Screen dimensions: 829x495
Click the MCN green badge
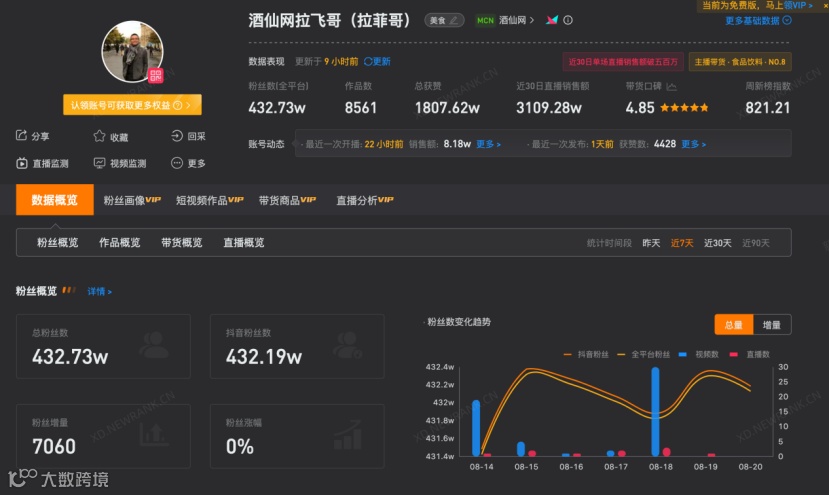(485, 20)
